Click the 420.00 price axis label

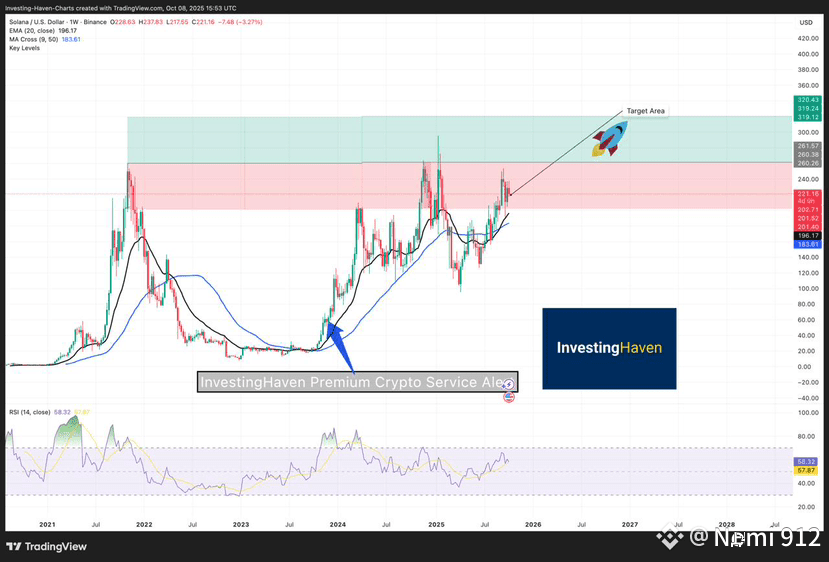(807, 38)
